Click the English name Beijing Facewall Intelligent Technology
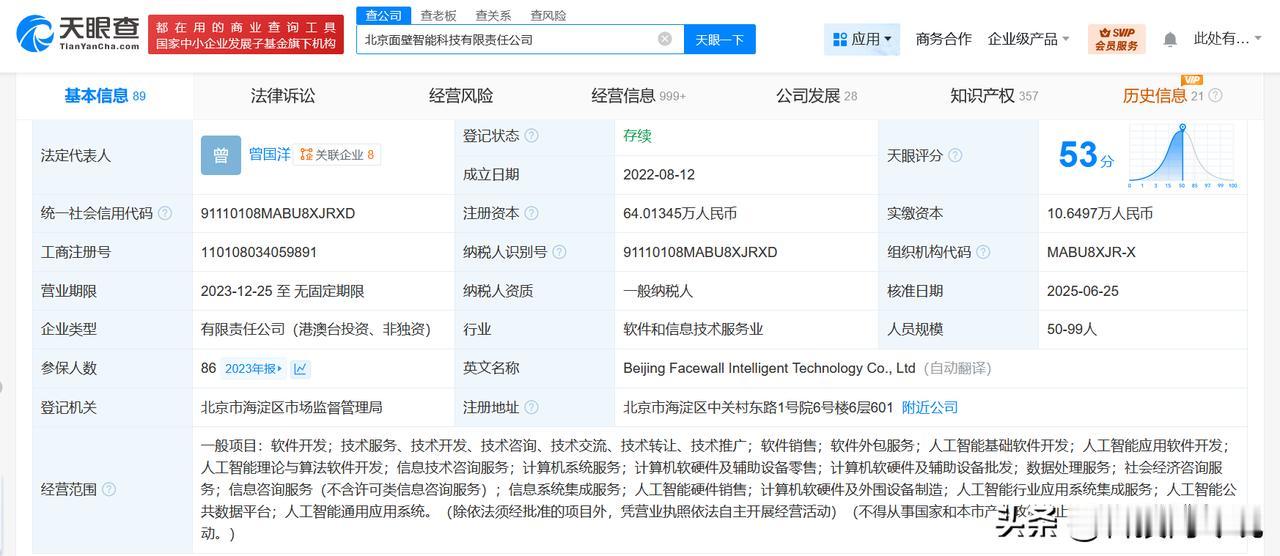Screen dimensions: 1280x556 coord(769,368)
